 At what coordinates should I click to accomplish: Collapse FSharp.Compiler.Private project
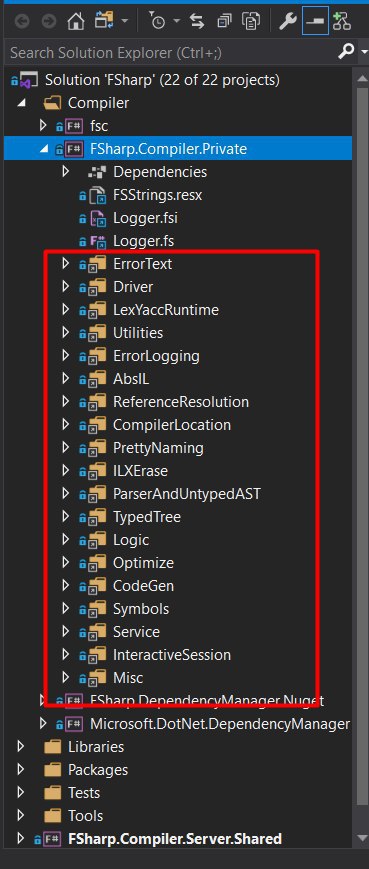[44, 149]
